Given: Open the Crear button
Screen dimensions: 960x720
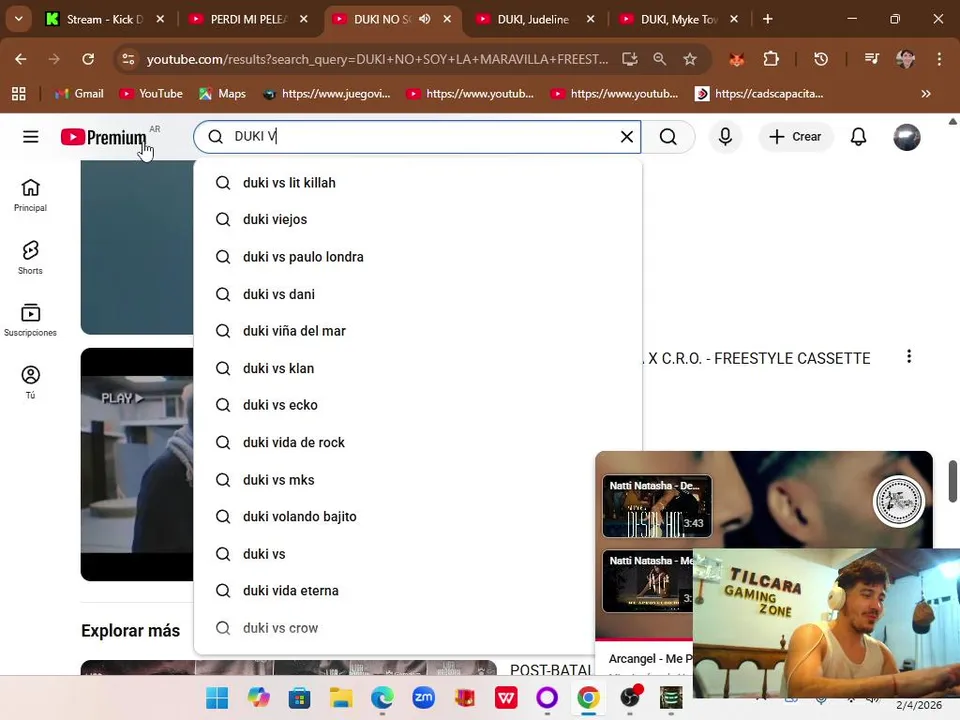Looking at the screenshot, I should [x=795, y=137].
